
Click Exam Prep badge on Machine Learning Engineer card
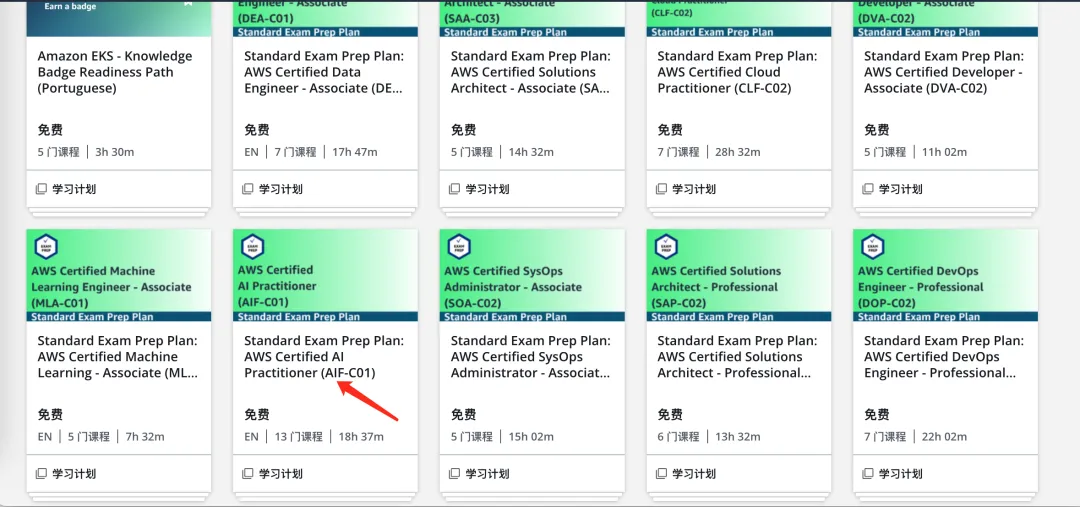tap(46, 246)
